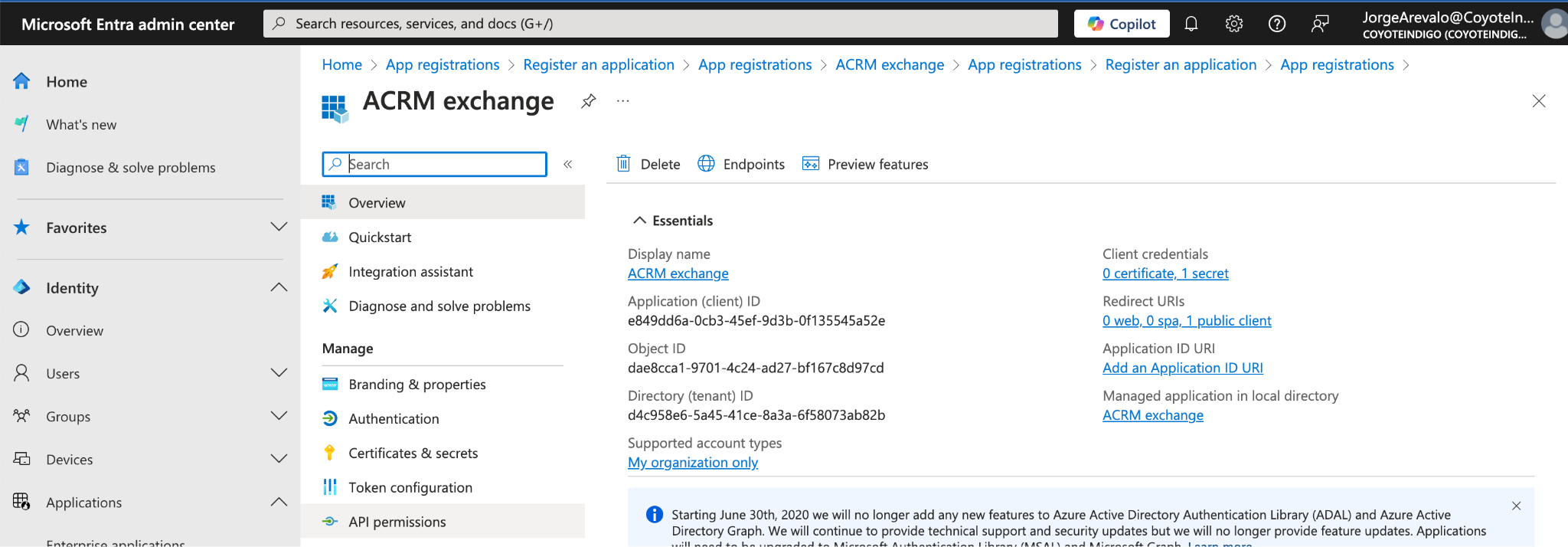
Task: Click the Add an Application ID URI link
Action: 1182,368
